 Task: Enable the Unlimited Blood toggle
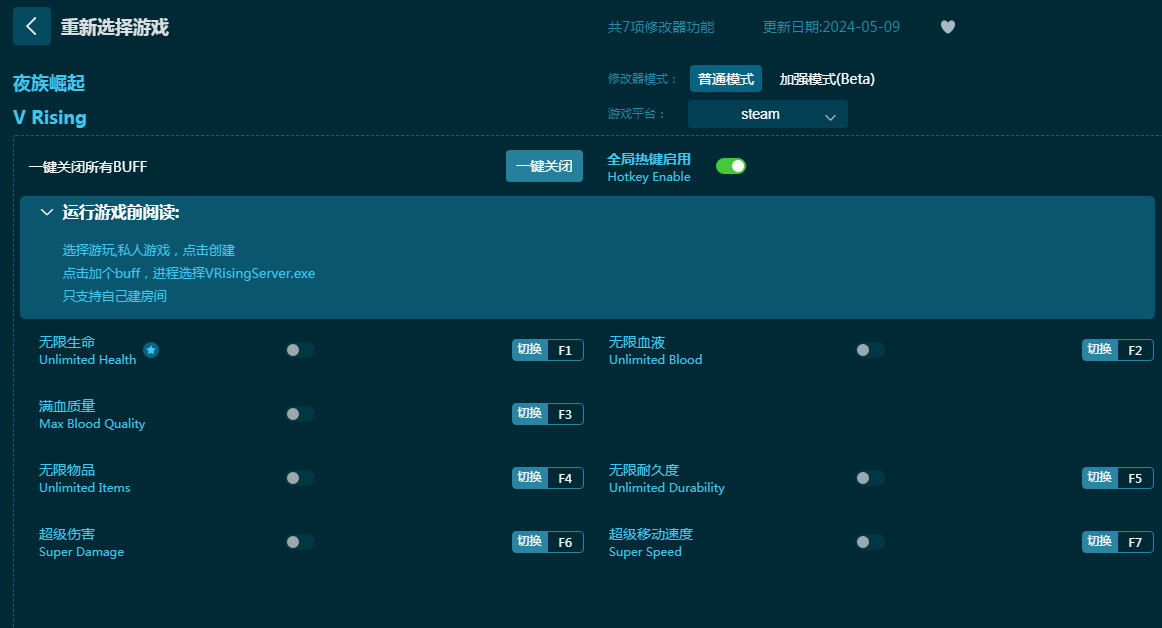[870, 350]
